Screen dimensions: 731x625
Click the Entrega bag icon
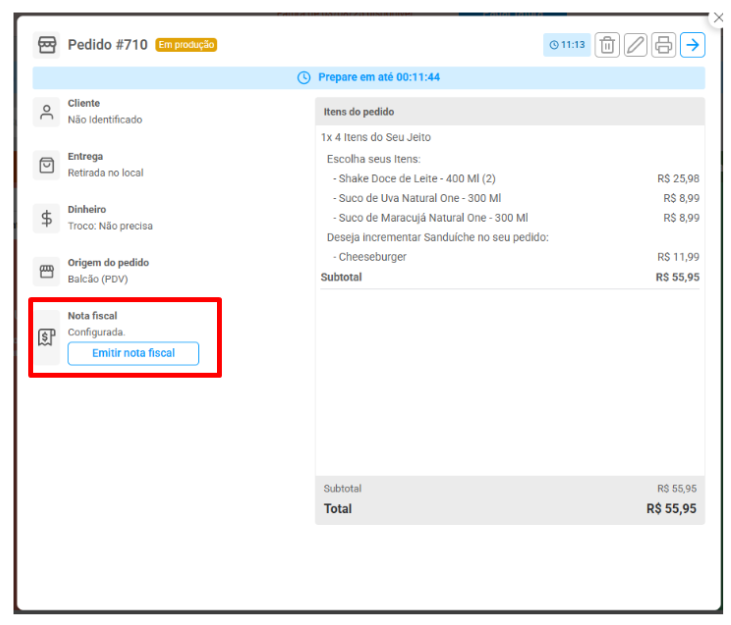tap(47, 165)
